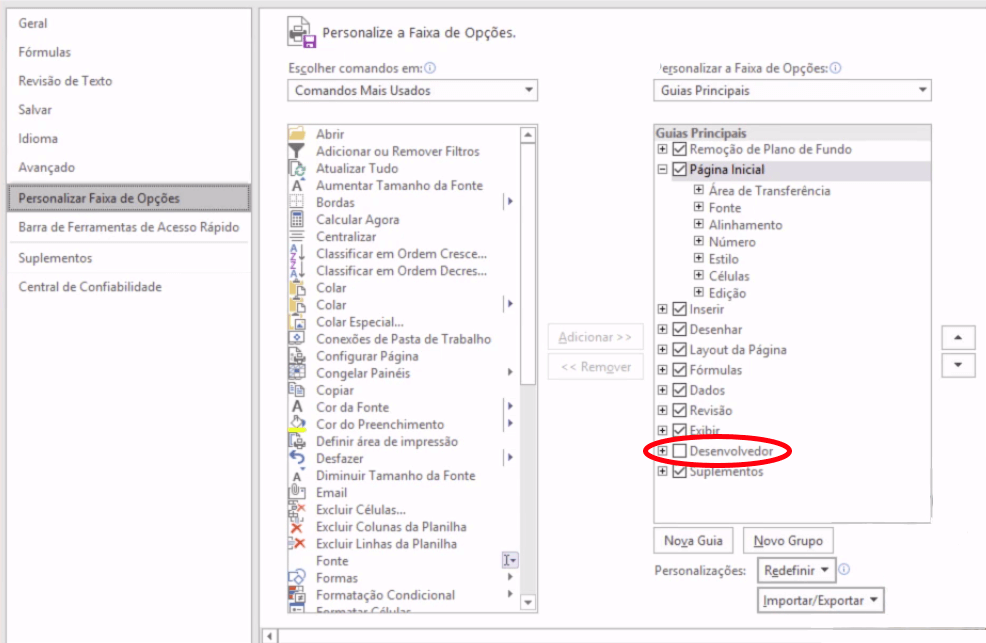
Task: Click the Diminuir Tamanho da Fonte icon
Action: (x=297, y=475)
